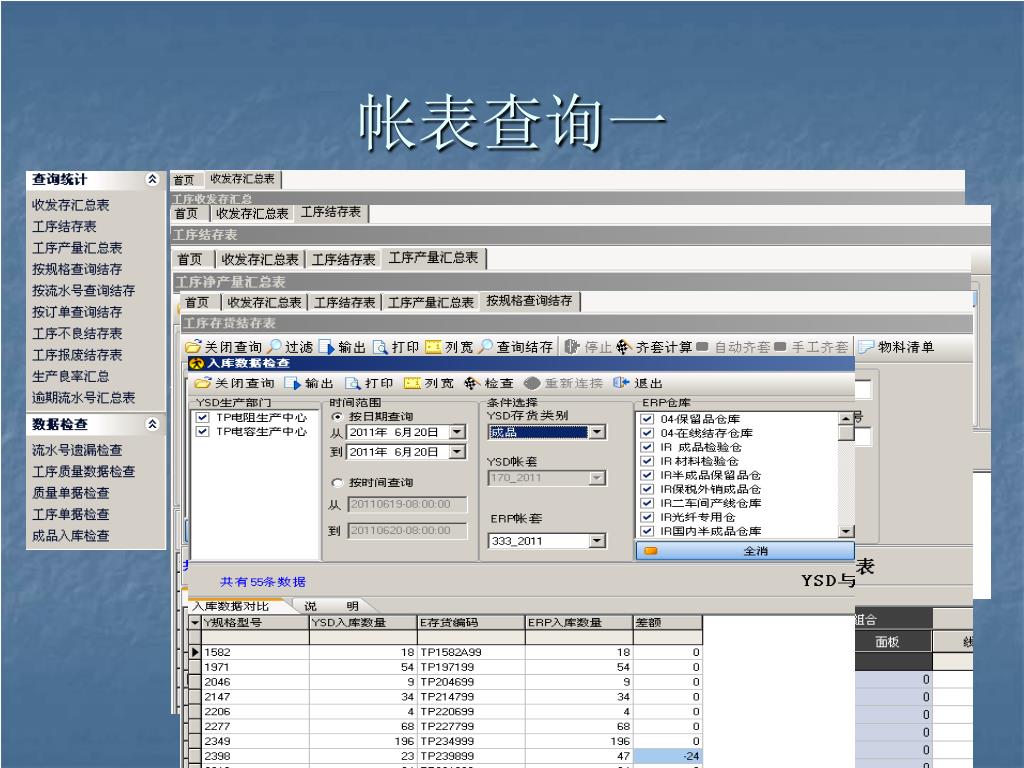Click the 从 time field 20110619-08:00:00

[408, 504]
